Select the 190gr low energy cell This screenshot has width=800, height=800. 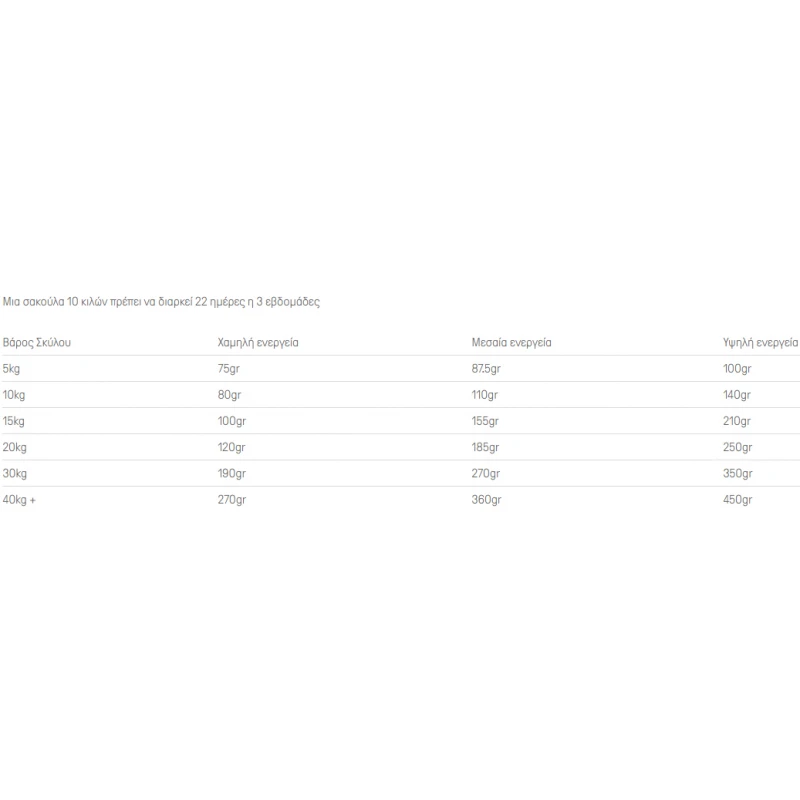(232, 473)
